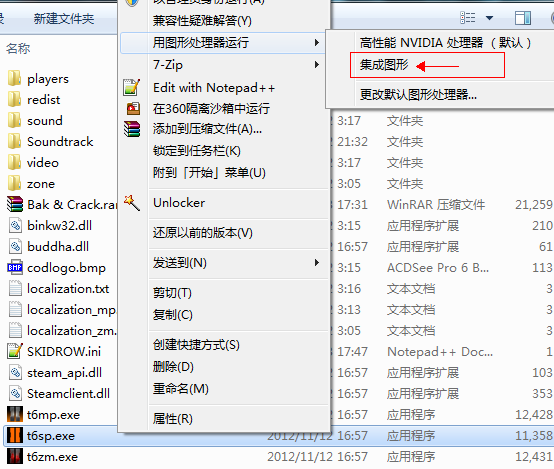Click the 360 sandbox icon
The width and height of the screenshot is (554, 469).
tap(133, 109)
